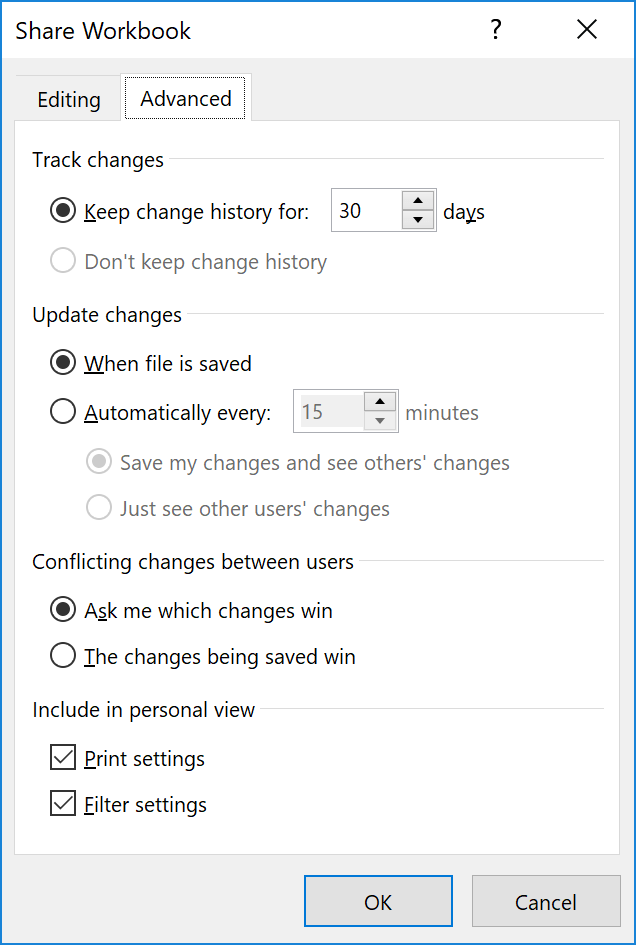
Task: Close the Share Workbook dialog
Action: (x=587, y=31)
